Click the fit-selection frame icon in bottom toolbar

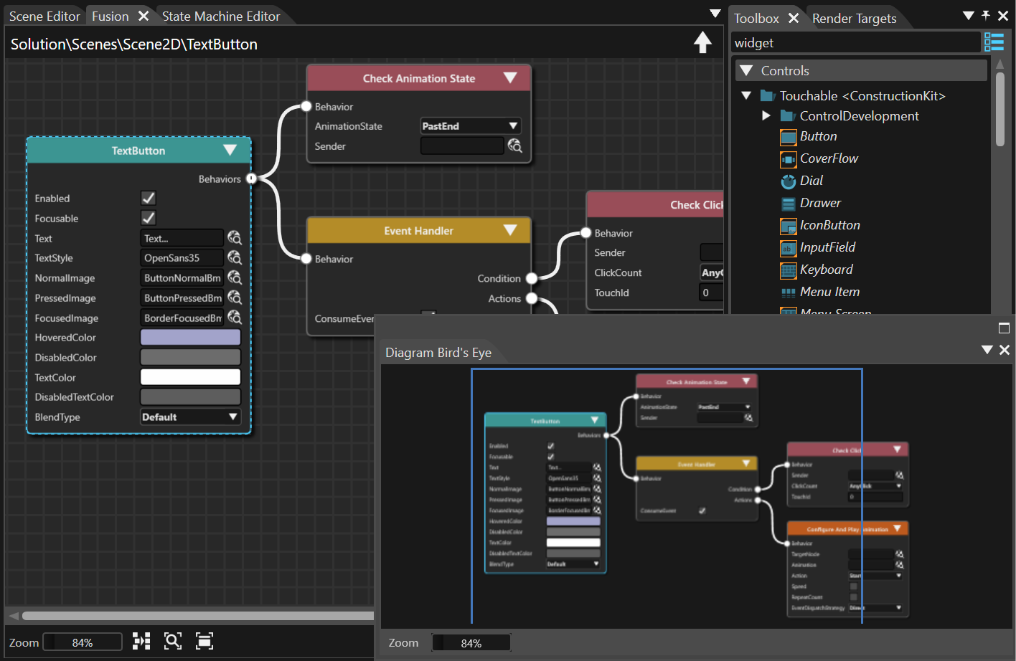pyautogui.click(x=204, y=642)
